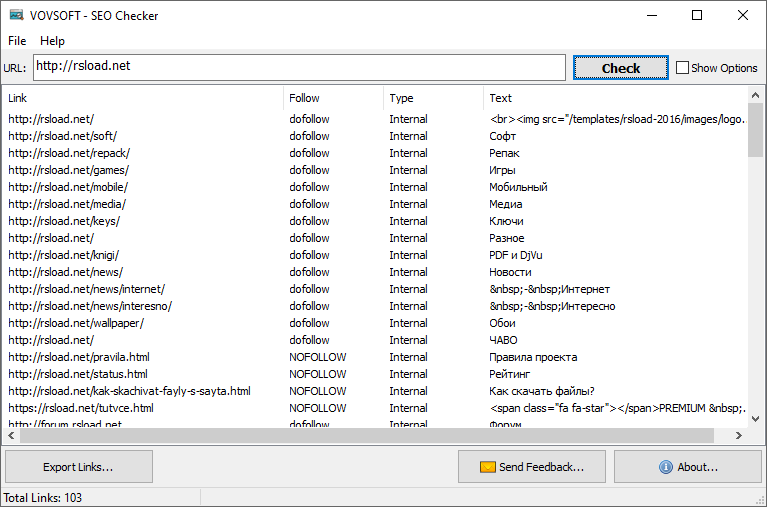
Task: Open the File menu
Action: (17, 41)
